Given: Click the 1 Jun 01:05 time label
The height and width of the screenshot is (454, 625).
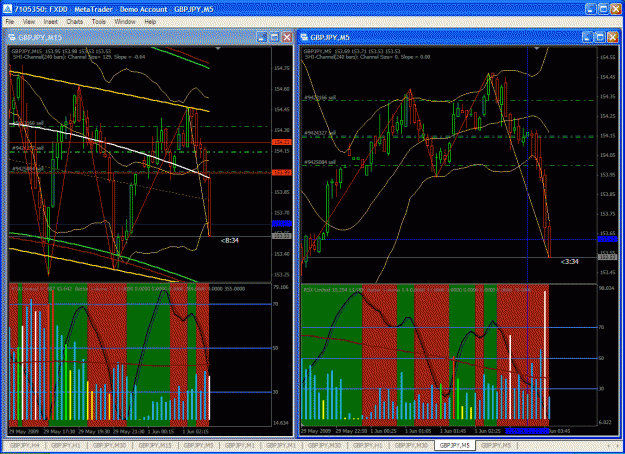Looking at the screenshot, I should click(420, 431).
